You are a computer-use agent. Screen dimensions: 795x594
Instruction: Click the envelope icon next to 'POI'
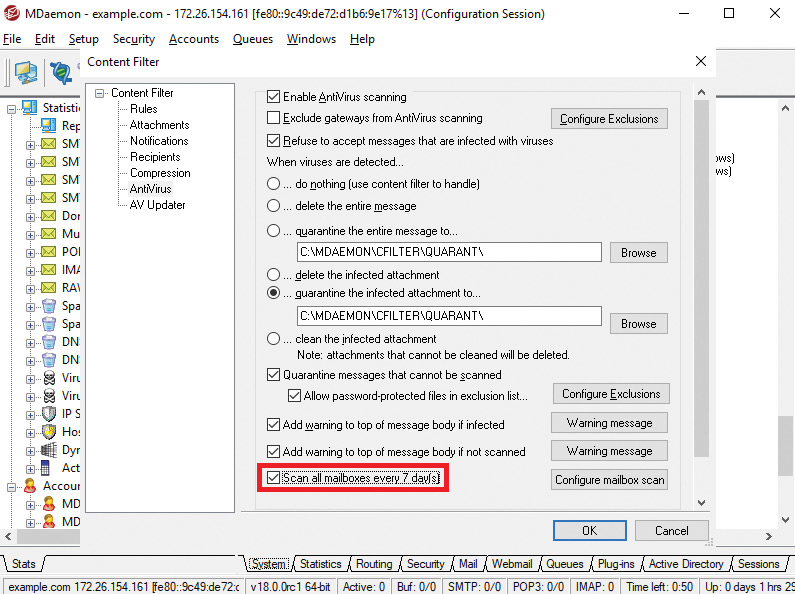[48, 252]
